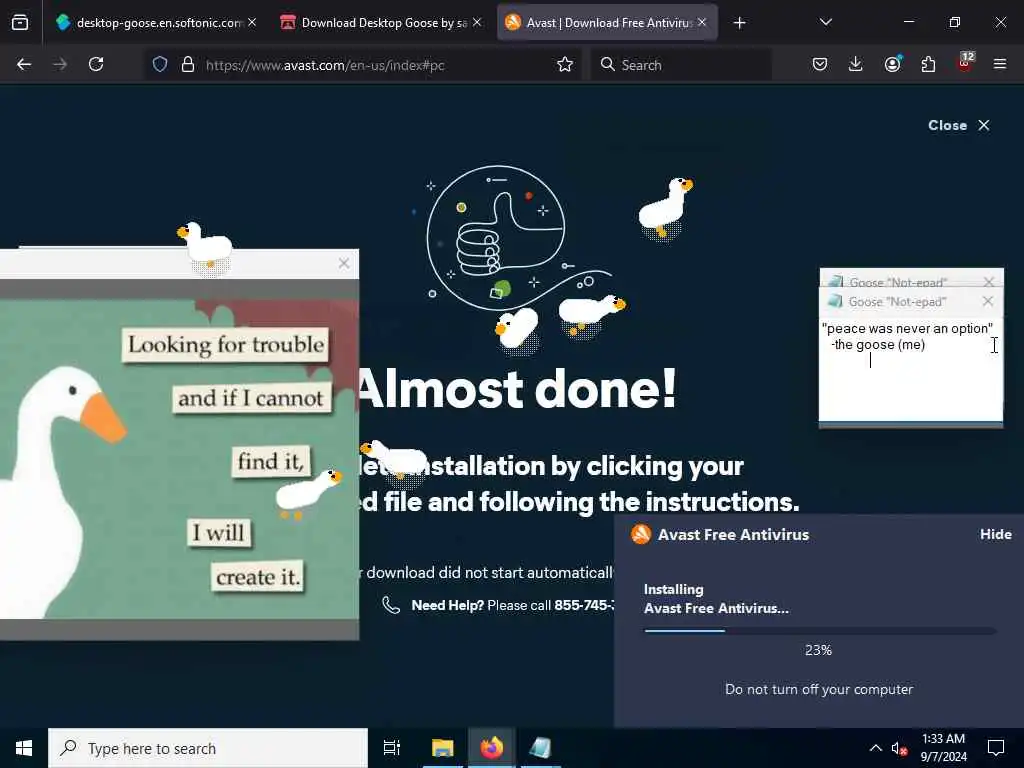This screenshot has width=1024, height=768.
Task: Open Firefox View tab overview icon
Action: (x=20, y=23)
